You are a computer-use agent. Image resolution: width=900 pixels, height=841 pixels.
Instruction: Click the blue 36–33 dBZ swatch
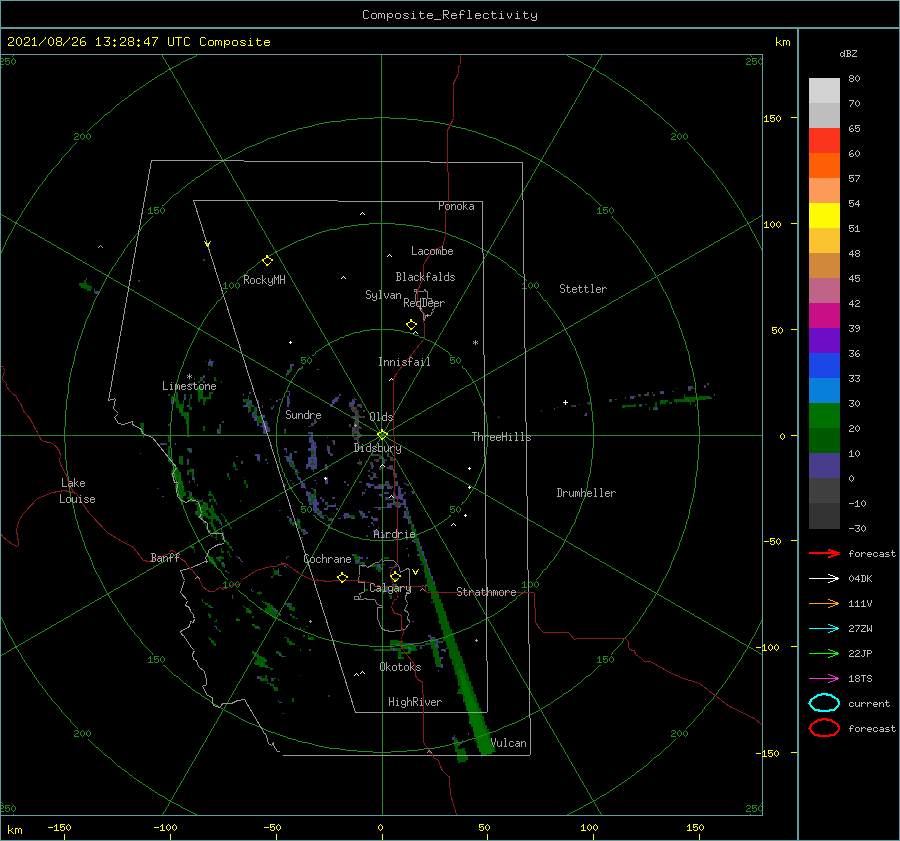tap(824, 366)
